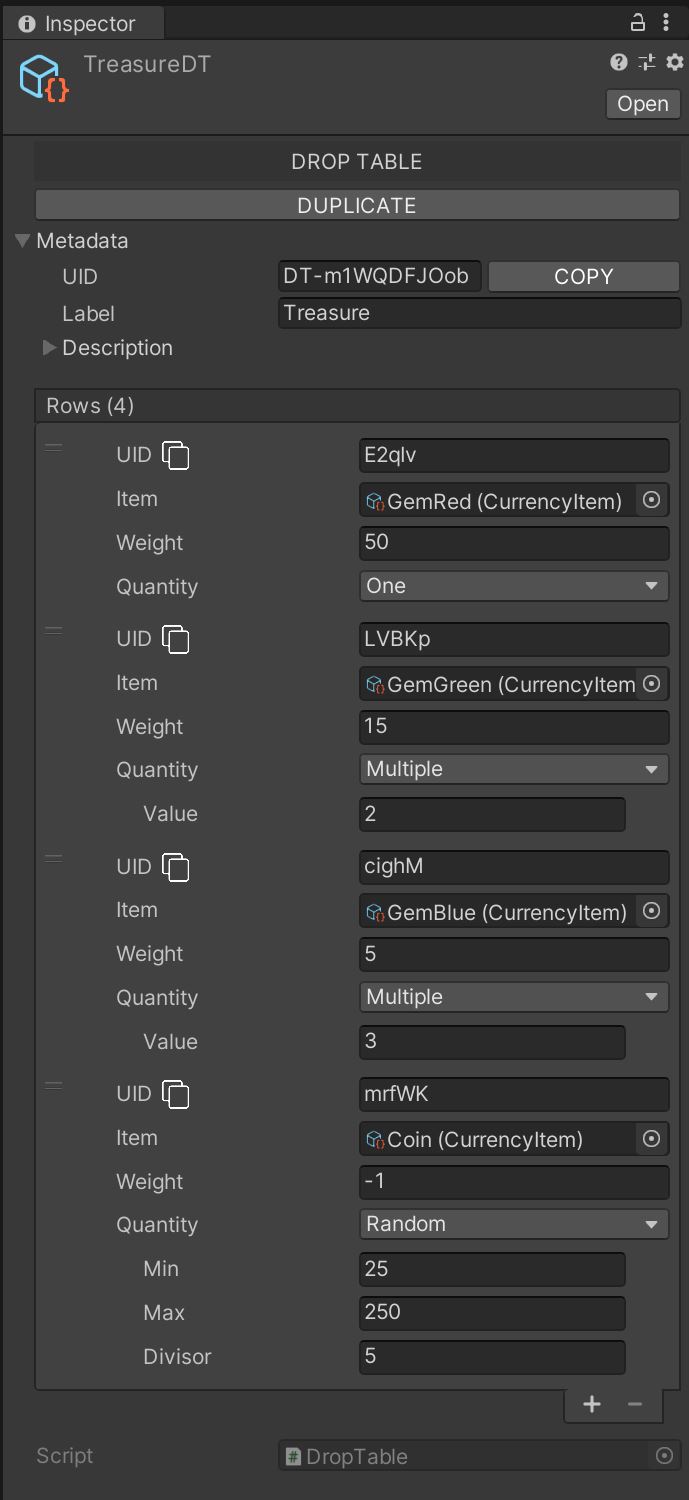Image resolution: width=689 pixels, height=1500 pixels.
Task: Collapse the Metadata foldout
Action: point(23,241)
